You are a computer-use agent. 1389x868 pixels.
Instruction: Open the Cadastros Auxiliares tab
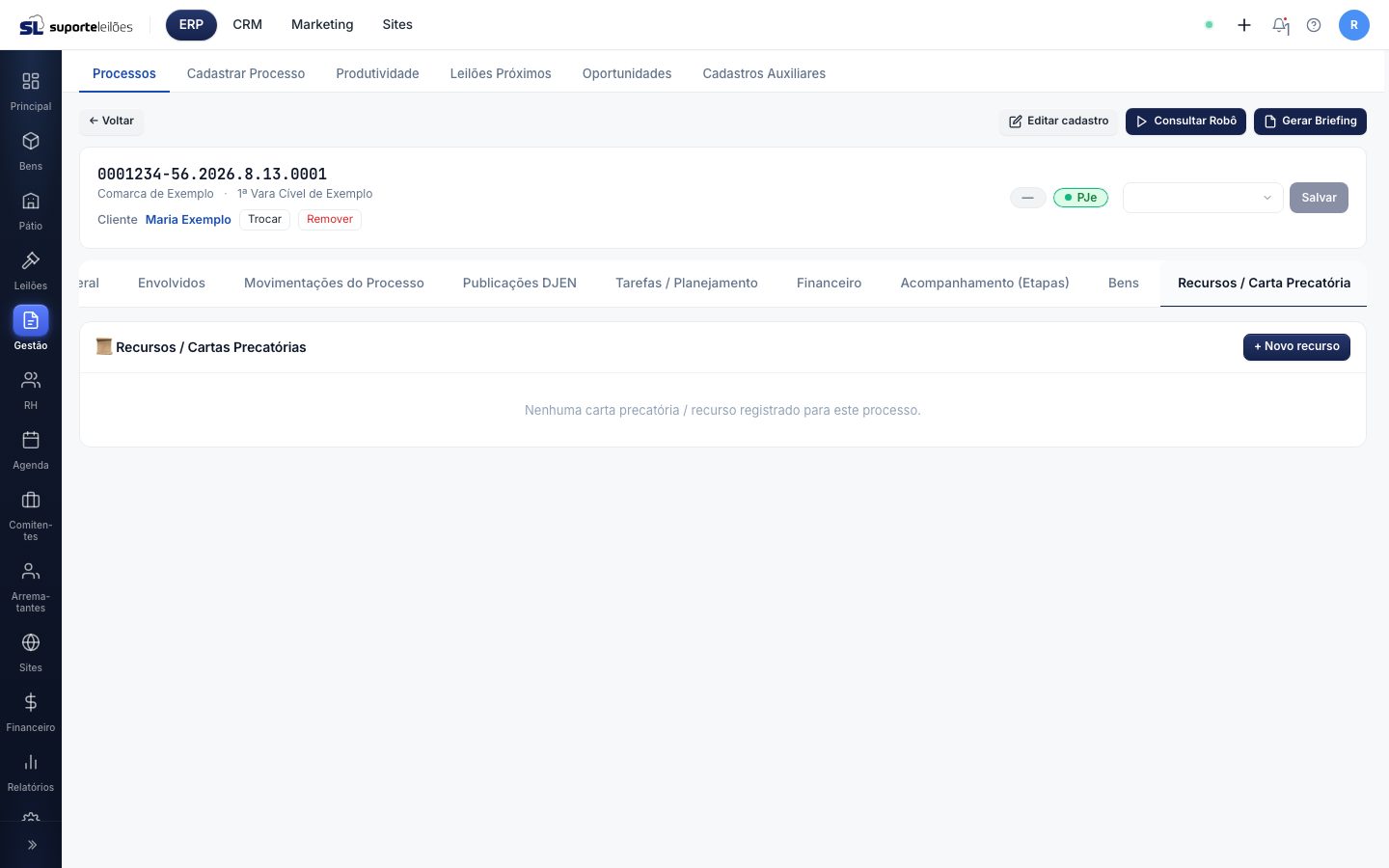(x=764, y=73)
